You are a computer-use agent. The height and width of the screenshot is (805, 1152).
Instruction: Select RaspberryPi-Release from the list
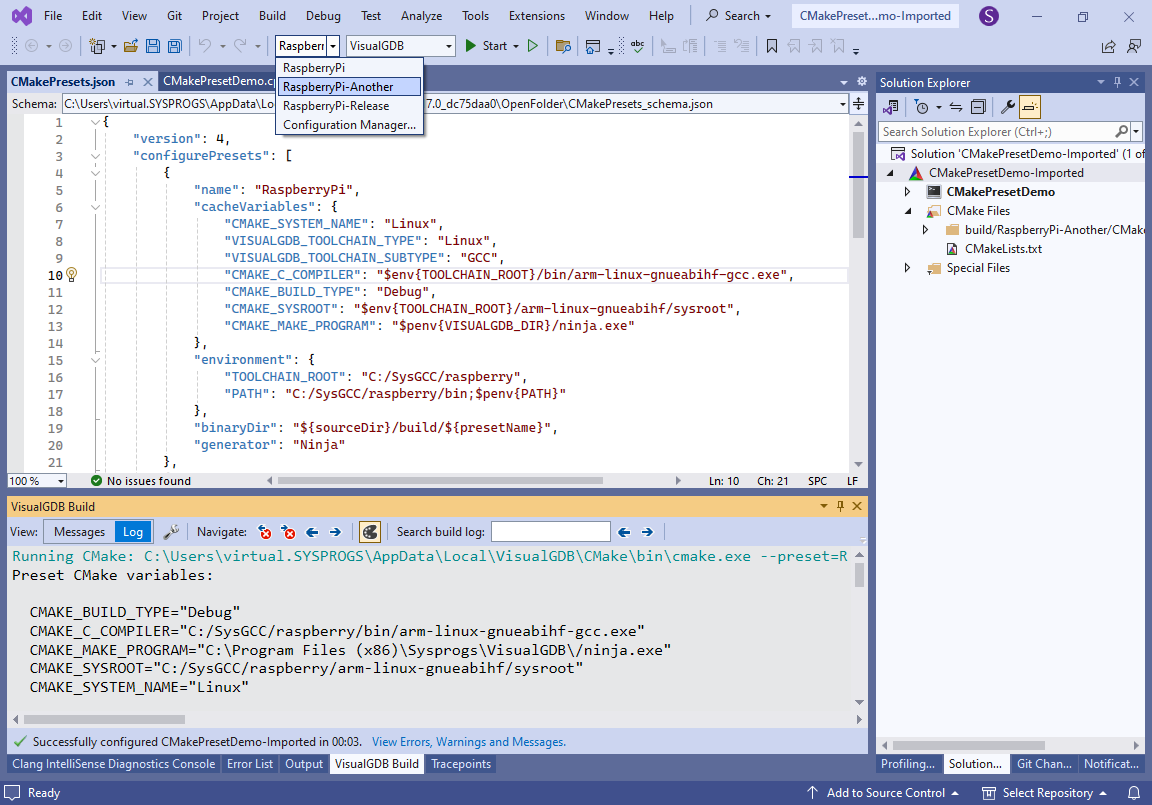click(350, 106)
